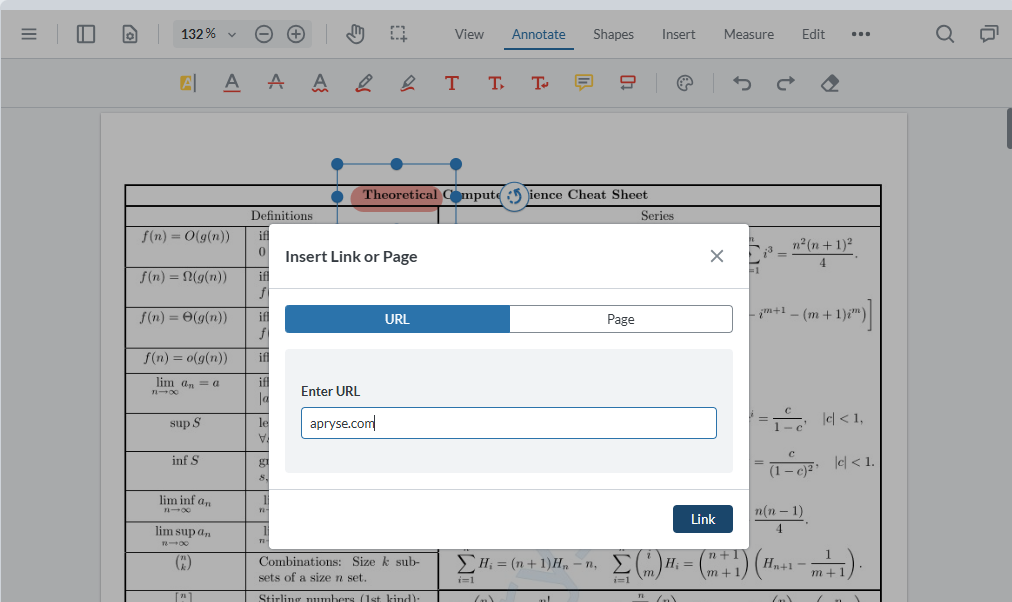Switch dialog to Page option
This screenshot has height=602, width=1012.
[x=620, y=318]
